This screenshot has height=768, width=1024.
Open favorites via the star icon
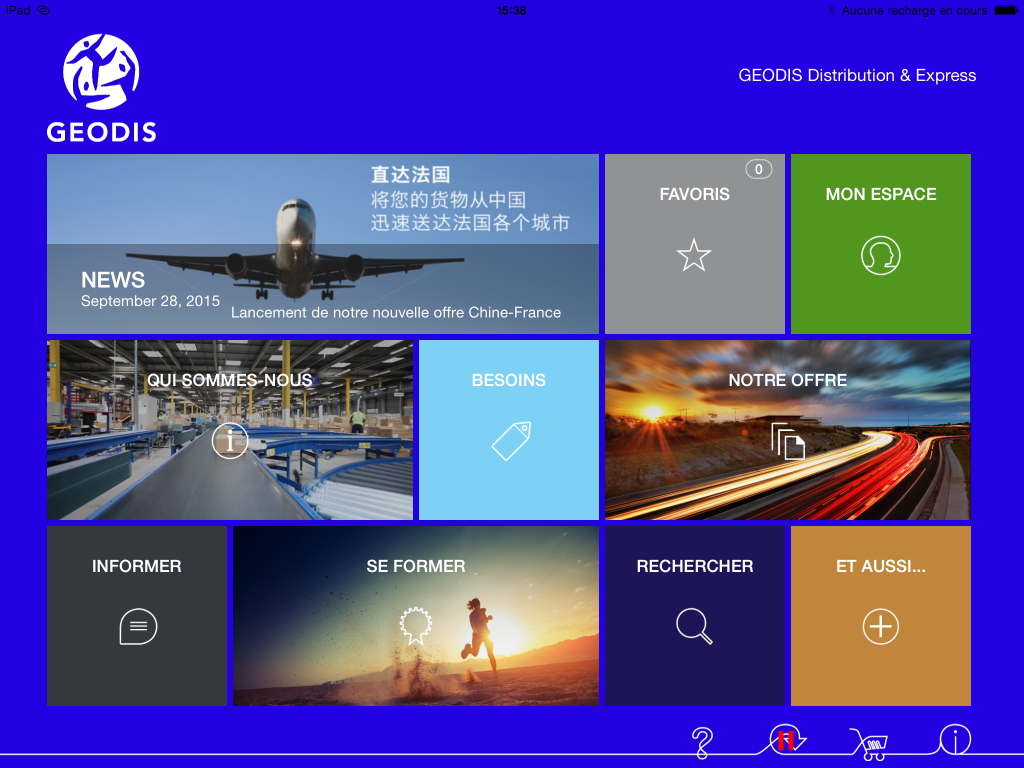tap(694, 255)
